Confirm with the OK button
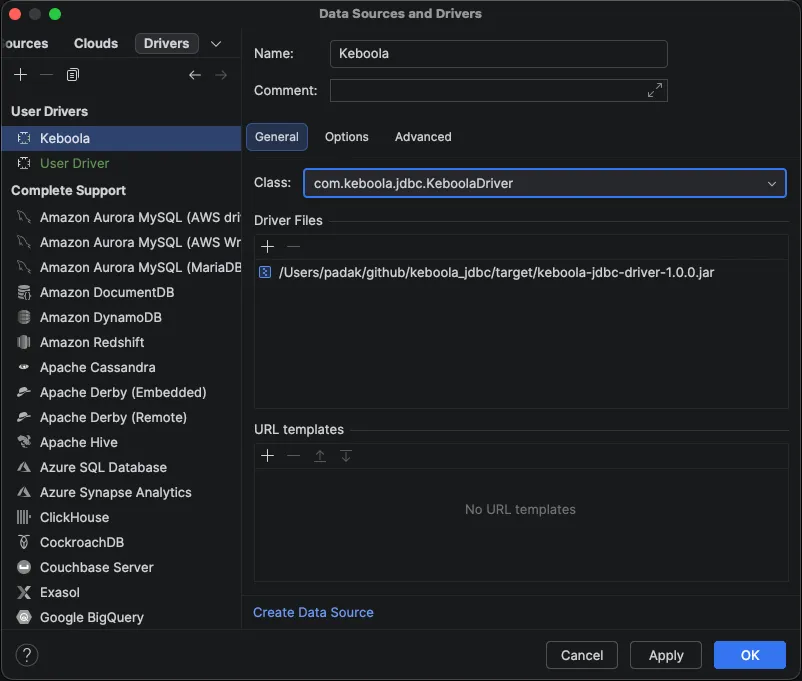Screen dimensions: 802x681 pyautogui.click(x=750, y=655)
